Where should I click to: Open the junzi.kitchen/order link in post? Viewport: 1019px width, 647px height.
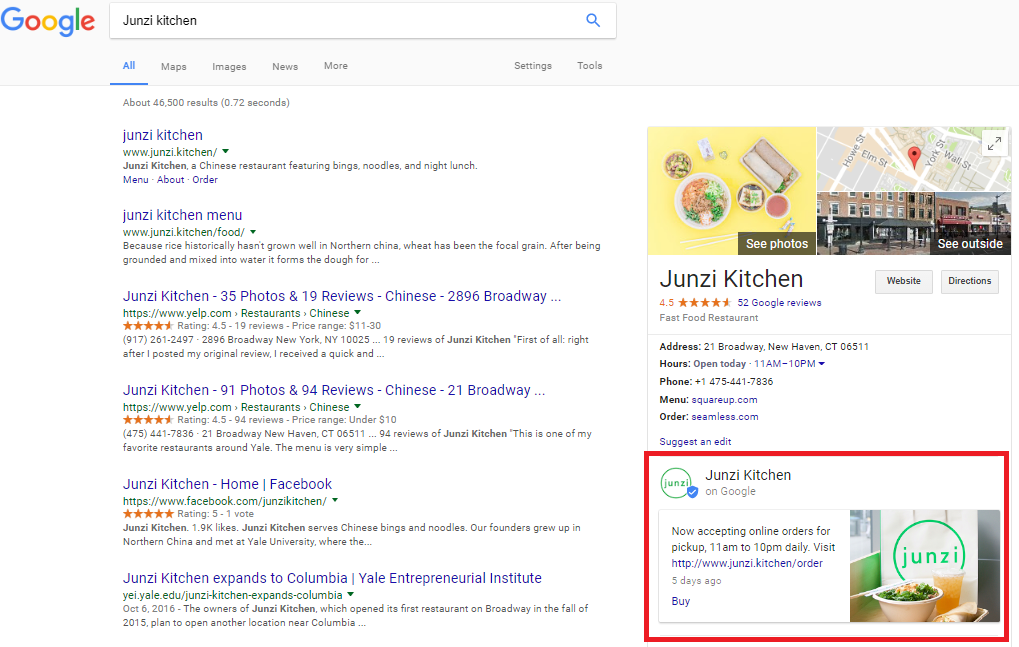tap(747, 563)
